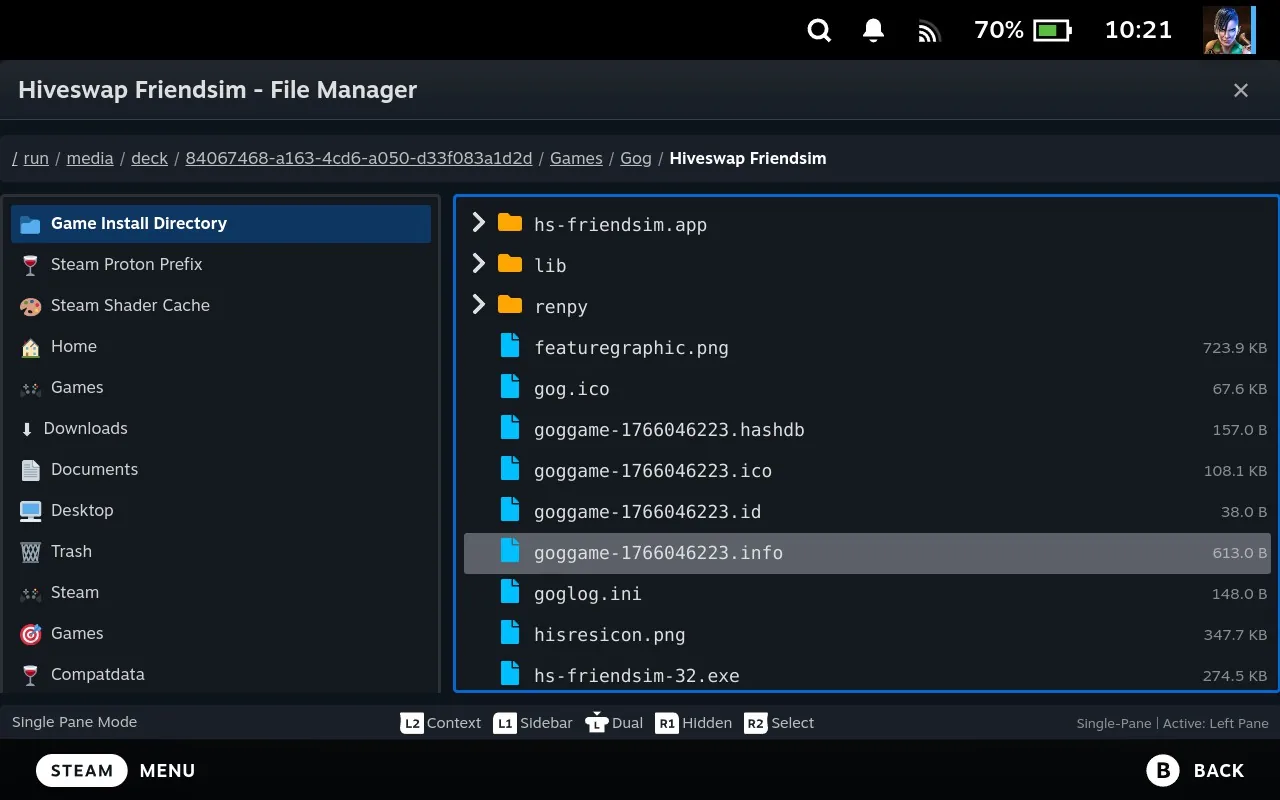Close the File Manager window
1280x800 pixels.
coord(1241,90)
